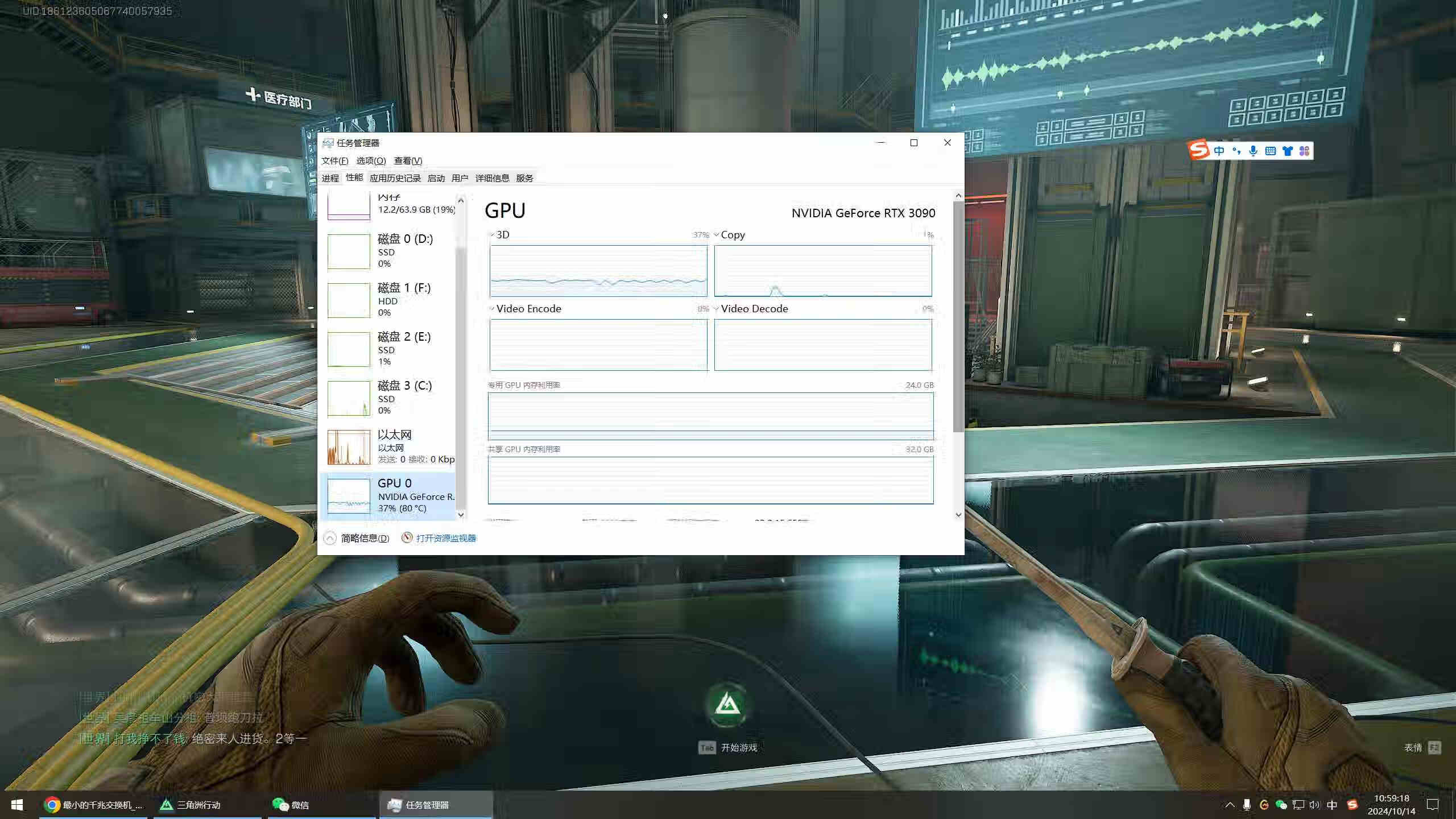Viewport: 1456px width, 819px height.
Task: Open the network icon in the system tray
Action: tap(1298, 805)
